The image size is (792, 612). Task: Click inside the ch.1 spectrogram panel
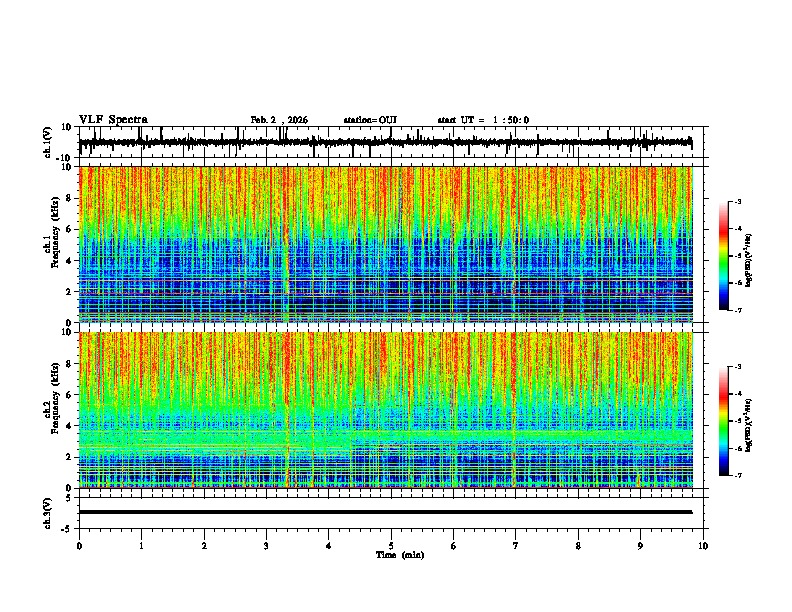click(x=386, y=244)
